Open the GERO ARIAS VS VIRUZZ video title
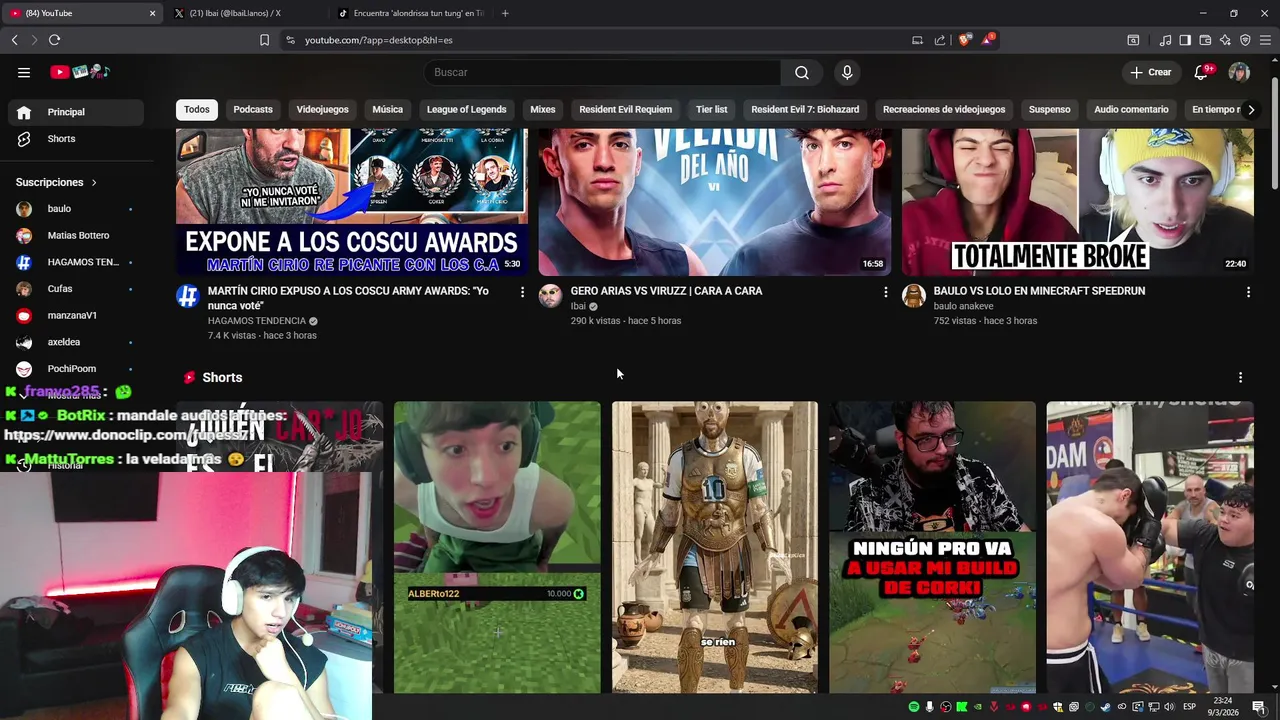 (666, 291)
